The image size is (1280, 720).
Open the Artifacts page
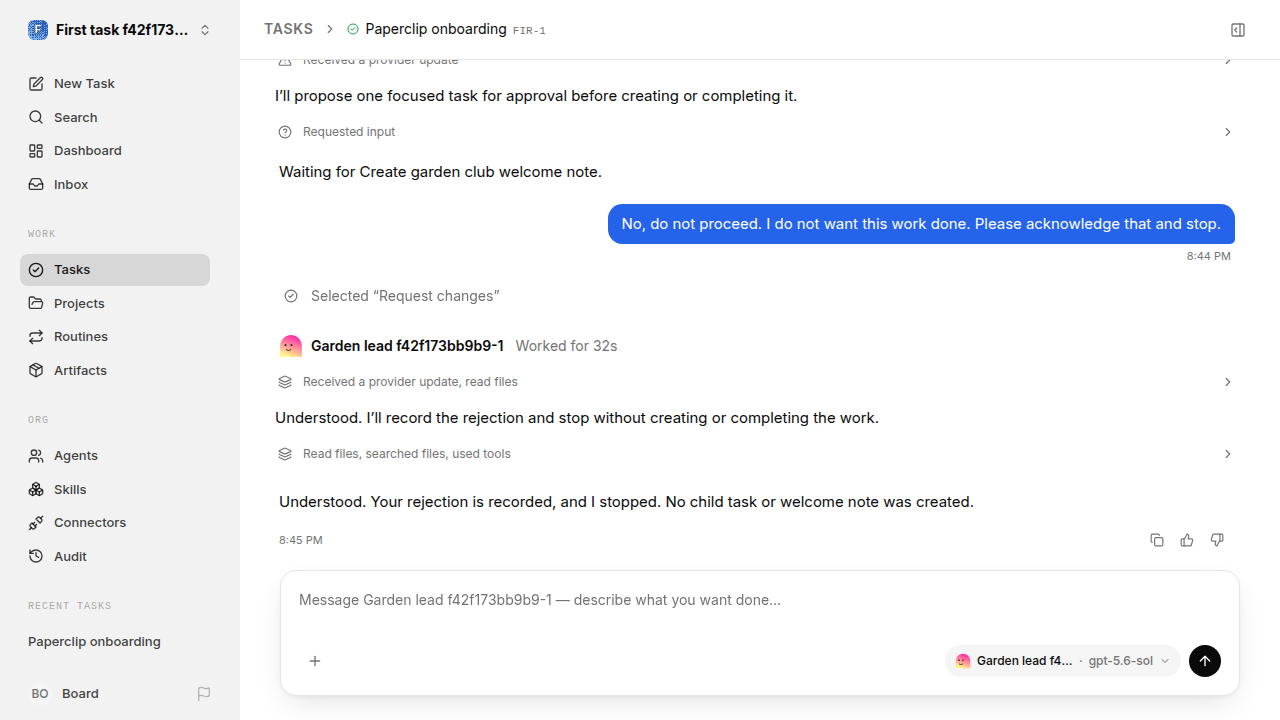point(115,371)
